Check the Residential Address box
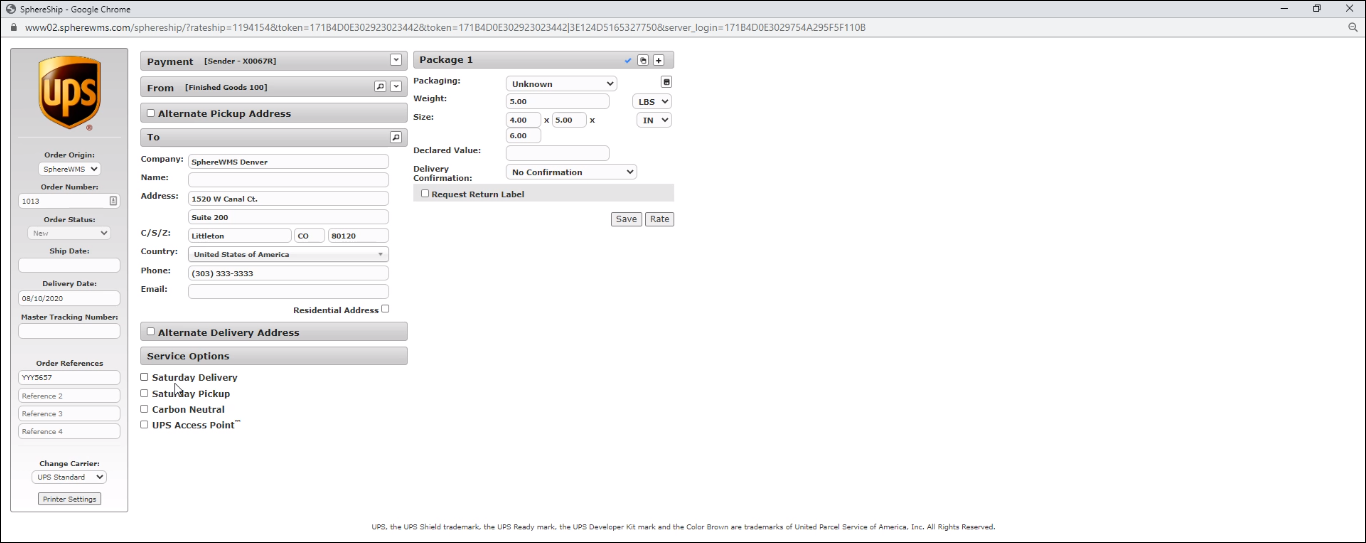 click(385, 309)
